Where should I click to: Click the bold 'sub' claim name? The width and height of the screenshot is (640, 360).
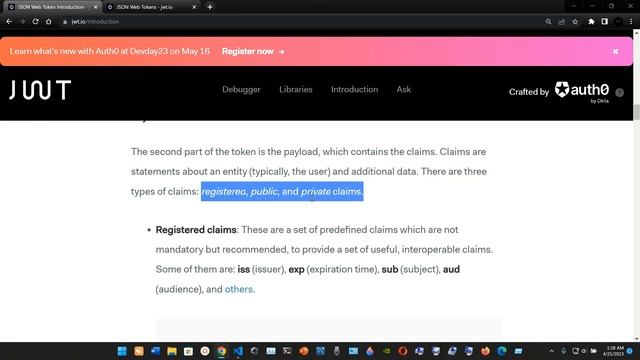tap(389, 269)
